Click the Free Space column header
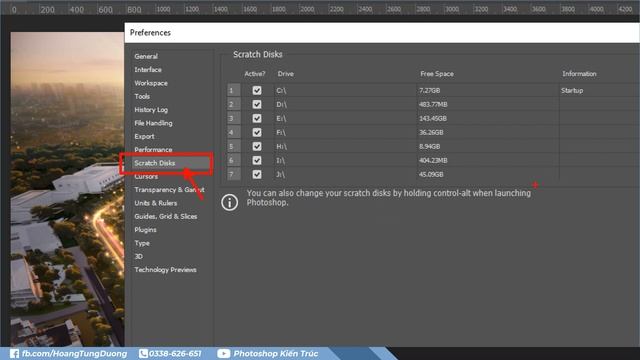 437,74
